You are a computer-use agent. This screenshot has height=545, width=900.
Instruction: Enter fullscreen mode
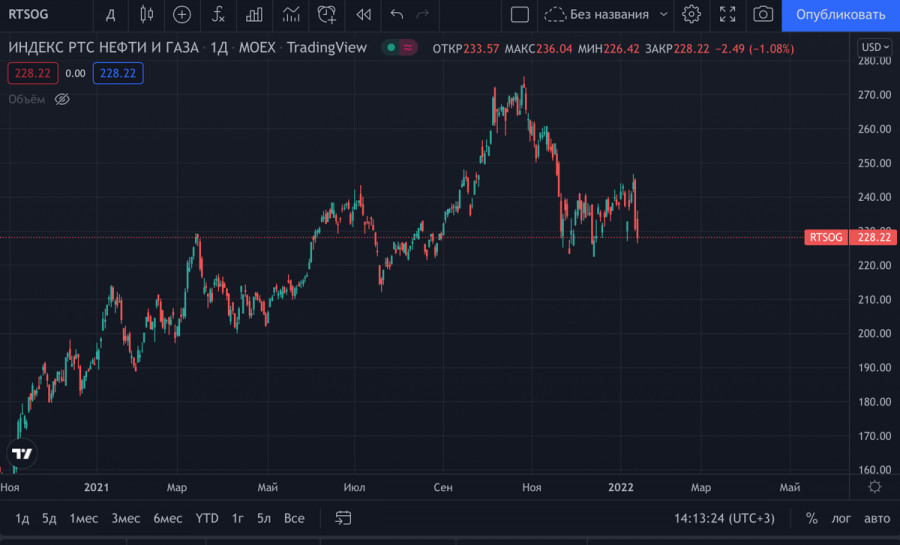[x=727, y=14]
